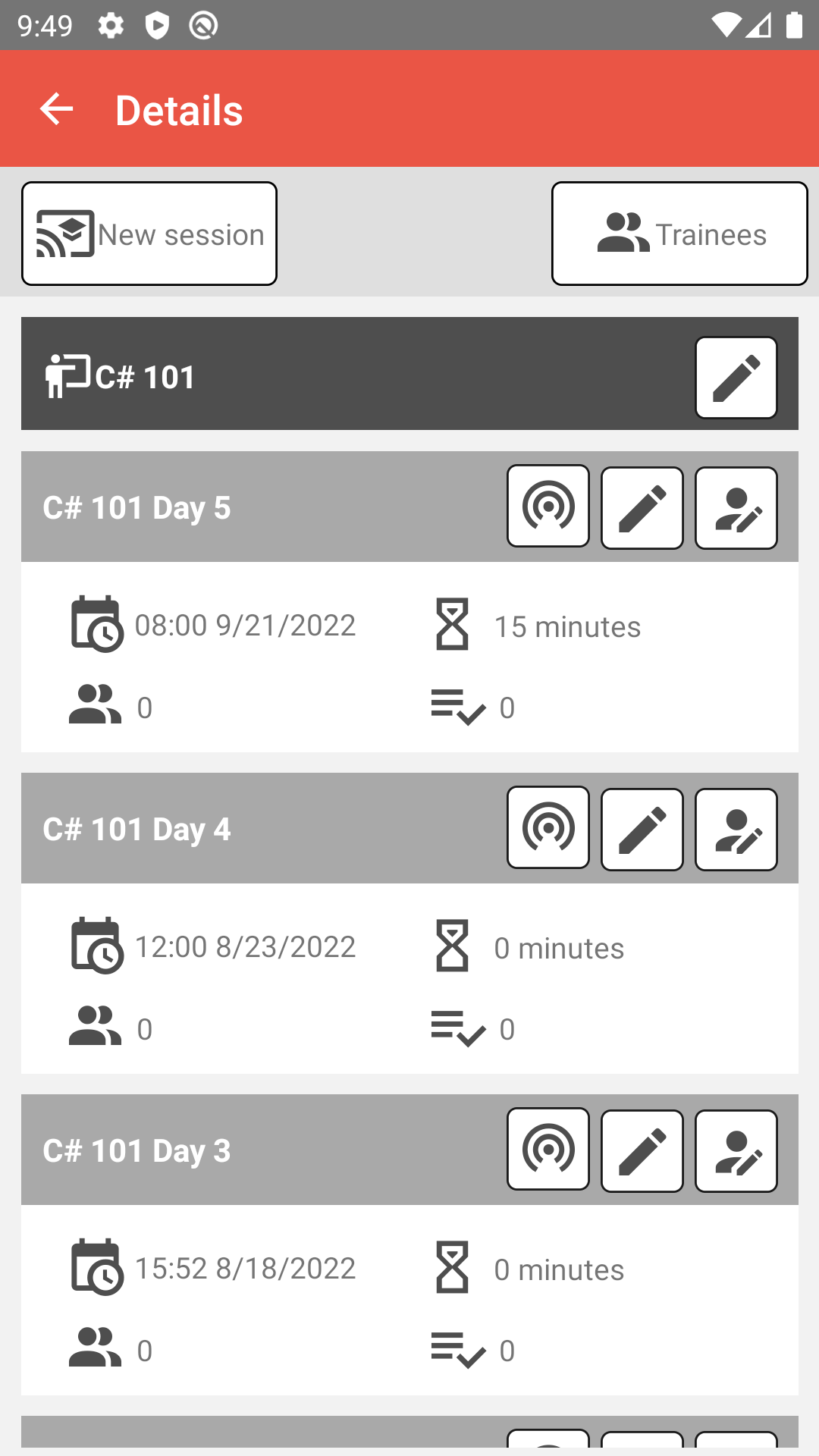The width and height of the screenshot is (819, 1456).
Task: Broadcast the C# 101 Day 4 session
Action: tap(548, 827)
